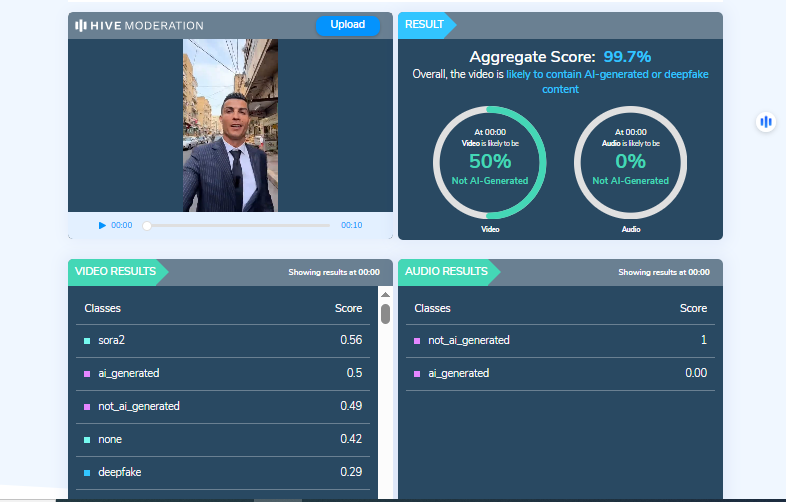Click the video preview thumbnail
The width and height of the screenshot is (786, 502).
click(x=230, y=125)
